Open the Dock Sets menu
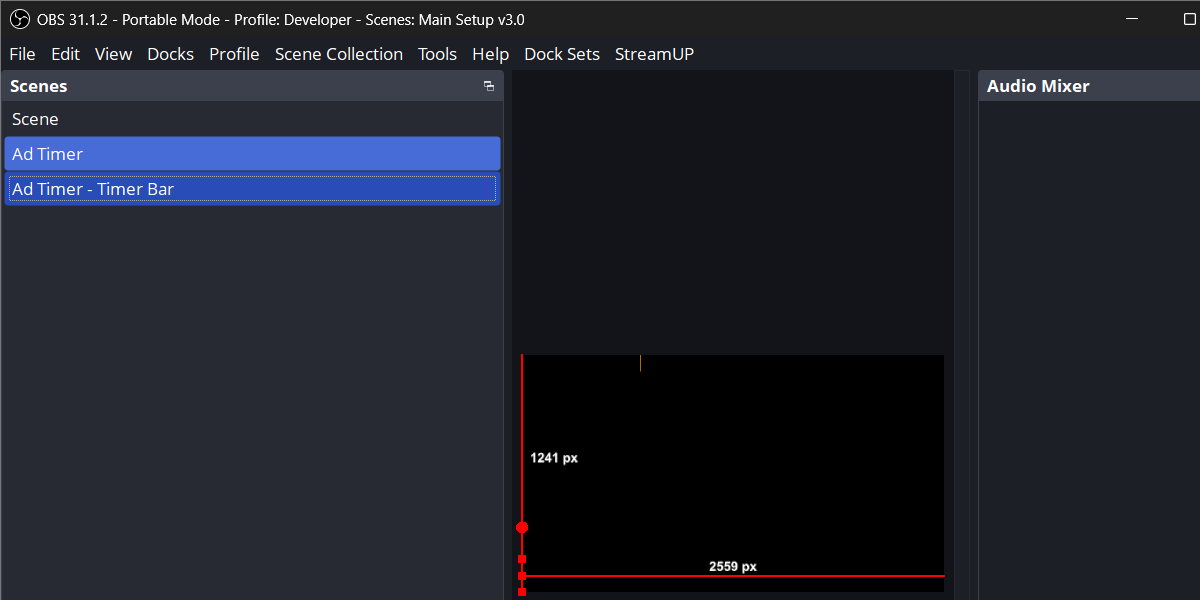The image size is (1200, 600). [561, 54]
